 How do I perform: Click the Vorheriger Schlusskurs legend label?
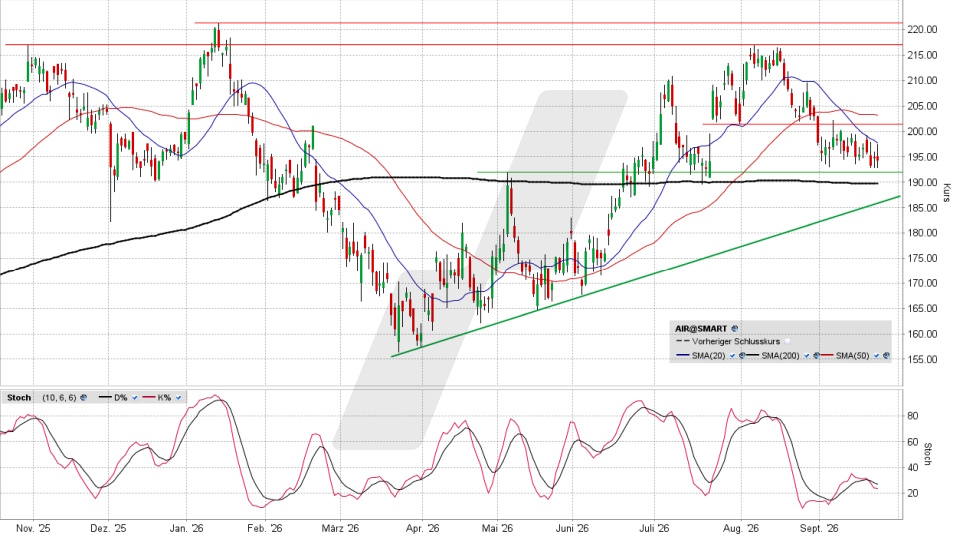click(x=736, y=342)
